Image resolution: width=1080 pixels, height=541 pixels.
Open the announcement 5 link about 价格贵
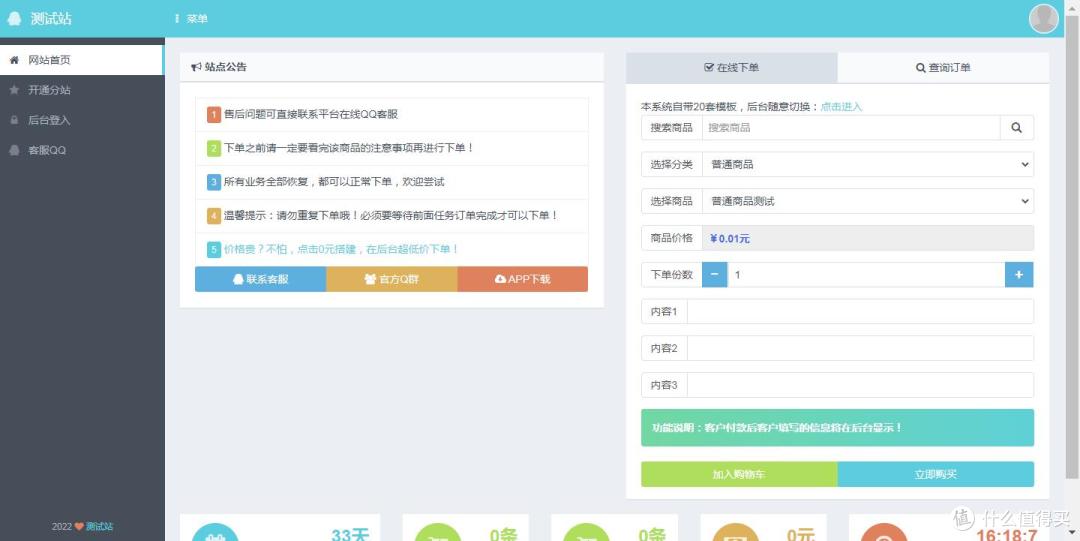[342, 249]
